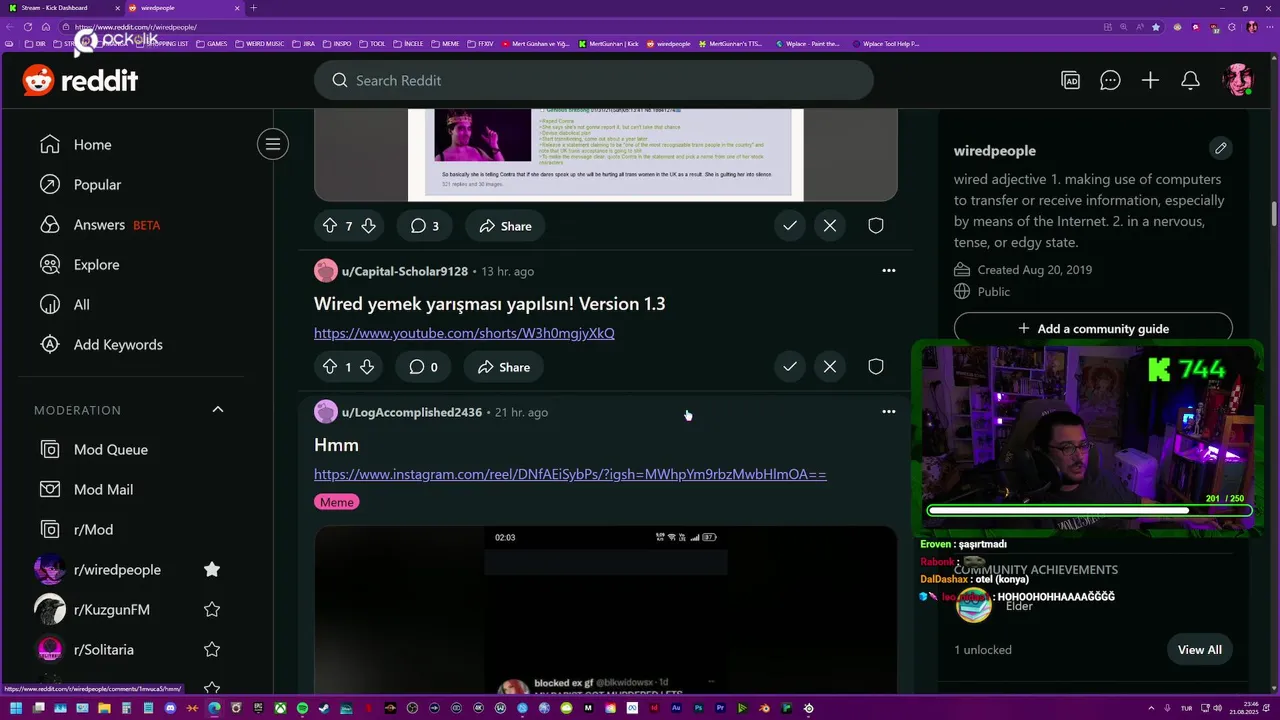Click u/LogAccomplished2436 avatar
The image size is (1280, 720).
tap(326, 412)
